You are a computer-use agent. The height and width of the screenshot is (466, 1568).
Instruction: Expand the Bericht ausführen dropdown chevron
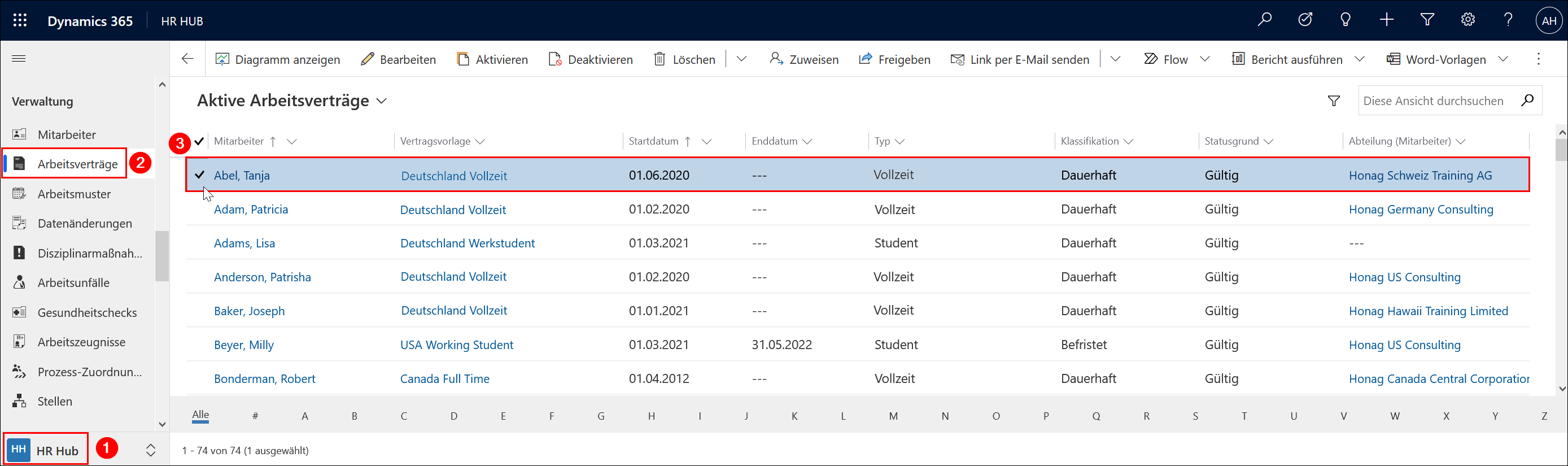pyautogui.click(x=1359, y=59)
